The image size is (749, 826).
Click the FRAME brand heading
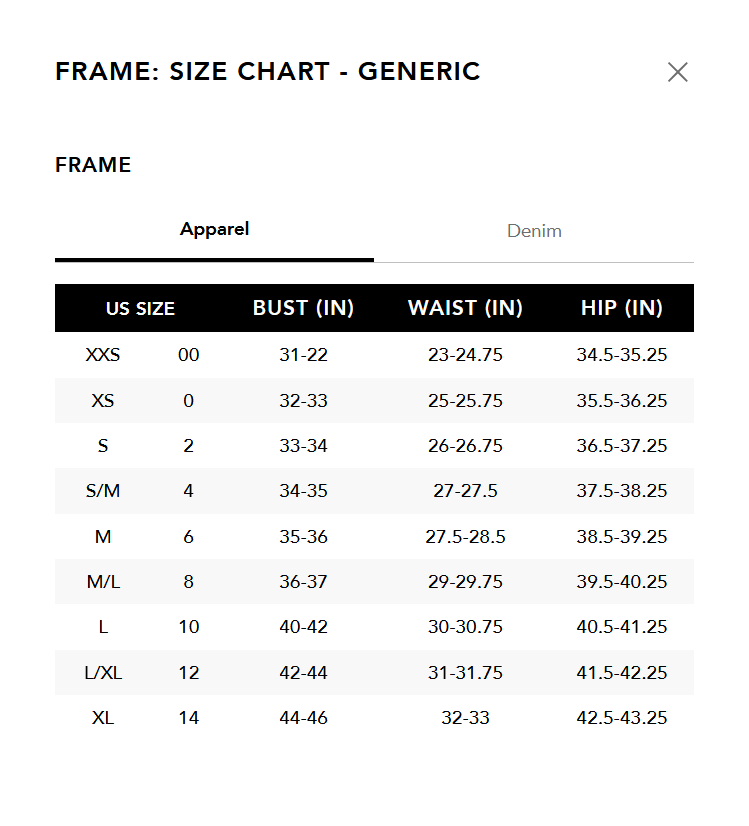[x=93, y=165]
